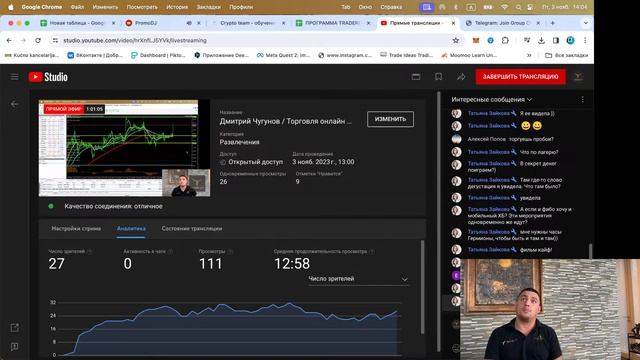Open the MetaMask fox extension
Screen dimensions: 640x360
(476, 40)
